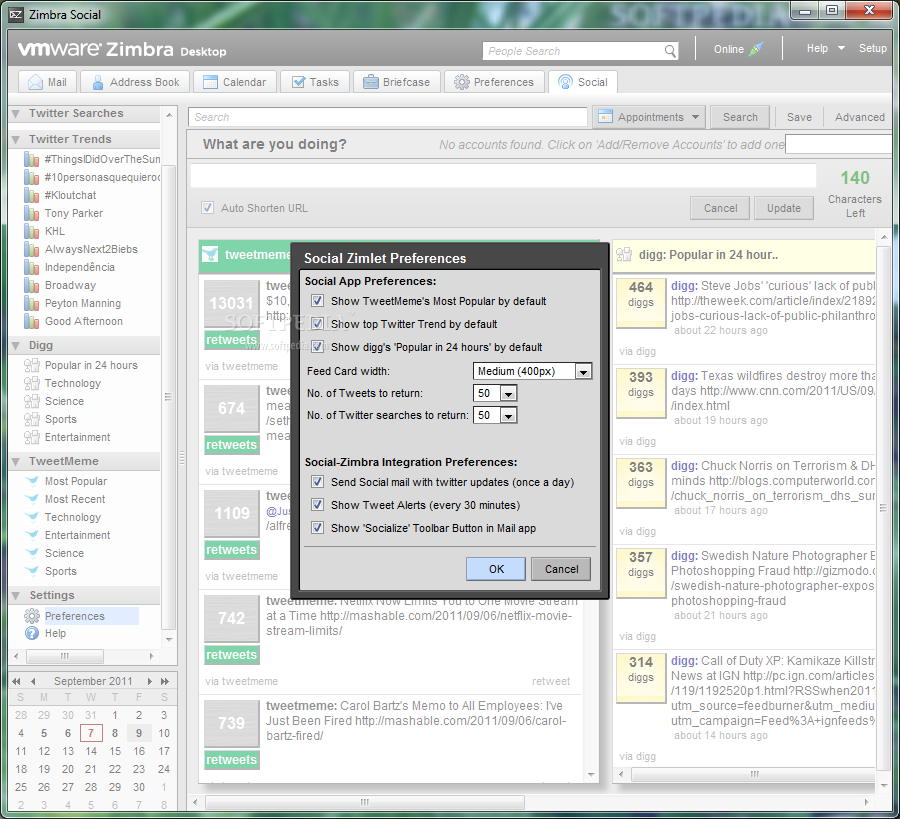Click the Settings Preferences gear icon

pyautogui.click(x=32, y=616)
